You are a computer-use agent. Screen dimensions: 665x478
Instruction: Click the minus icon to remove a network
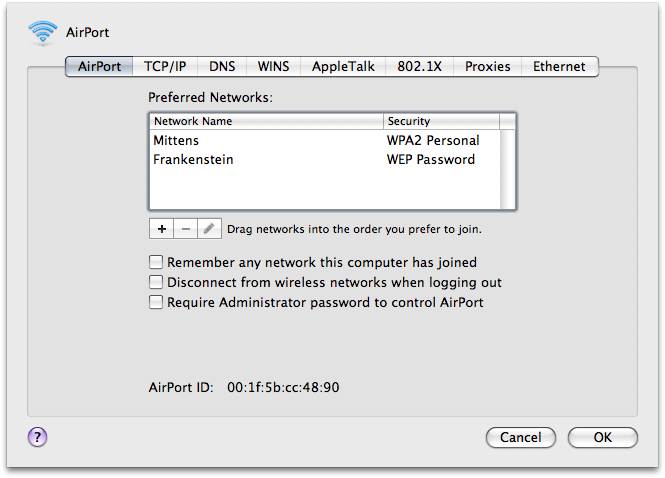pyautogui.click(x=186, y=229)
